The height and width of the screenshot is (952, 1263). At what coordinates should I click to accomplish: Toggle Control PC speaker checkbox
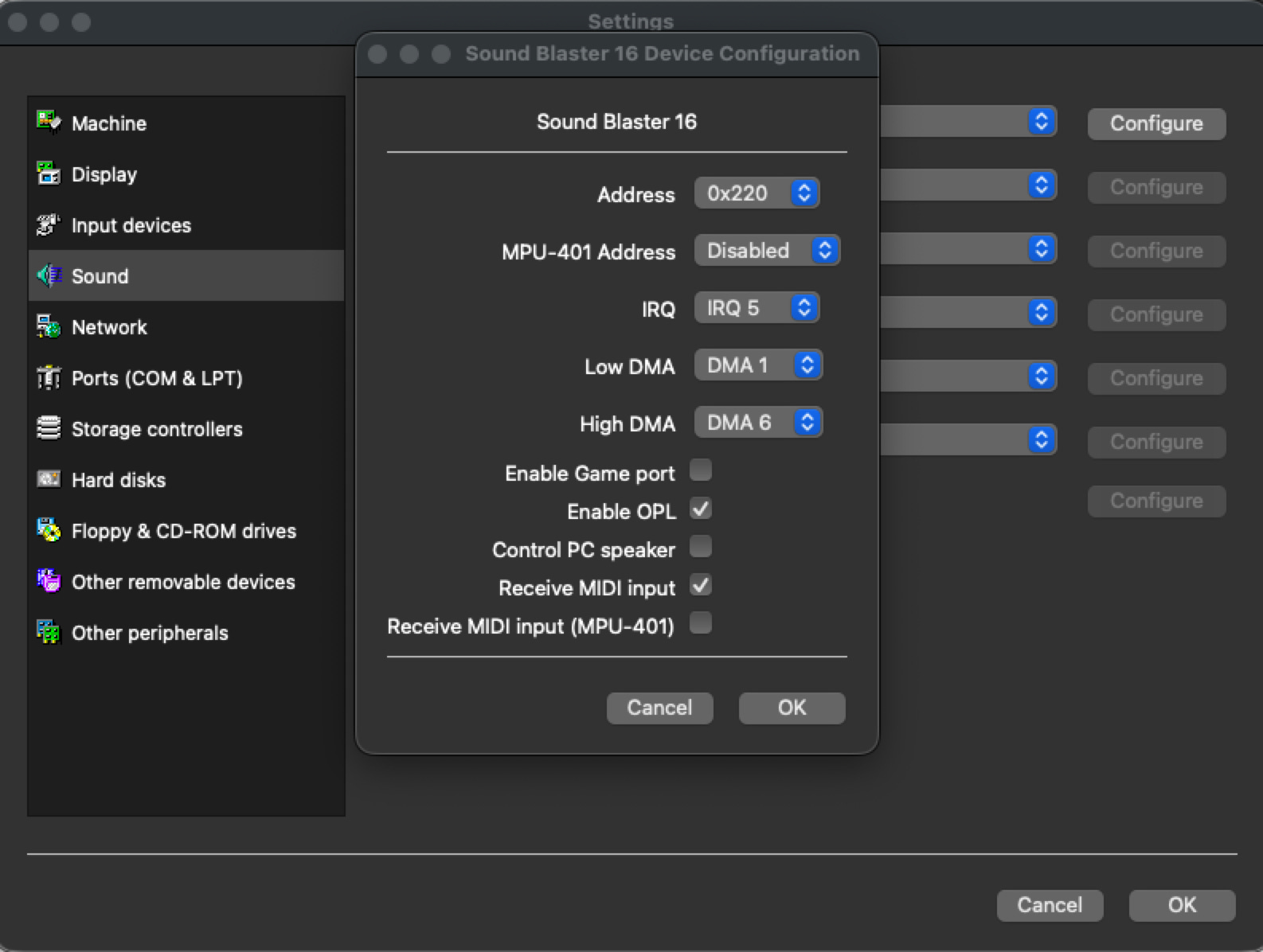click(x=701, y=547)
